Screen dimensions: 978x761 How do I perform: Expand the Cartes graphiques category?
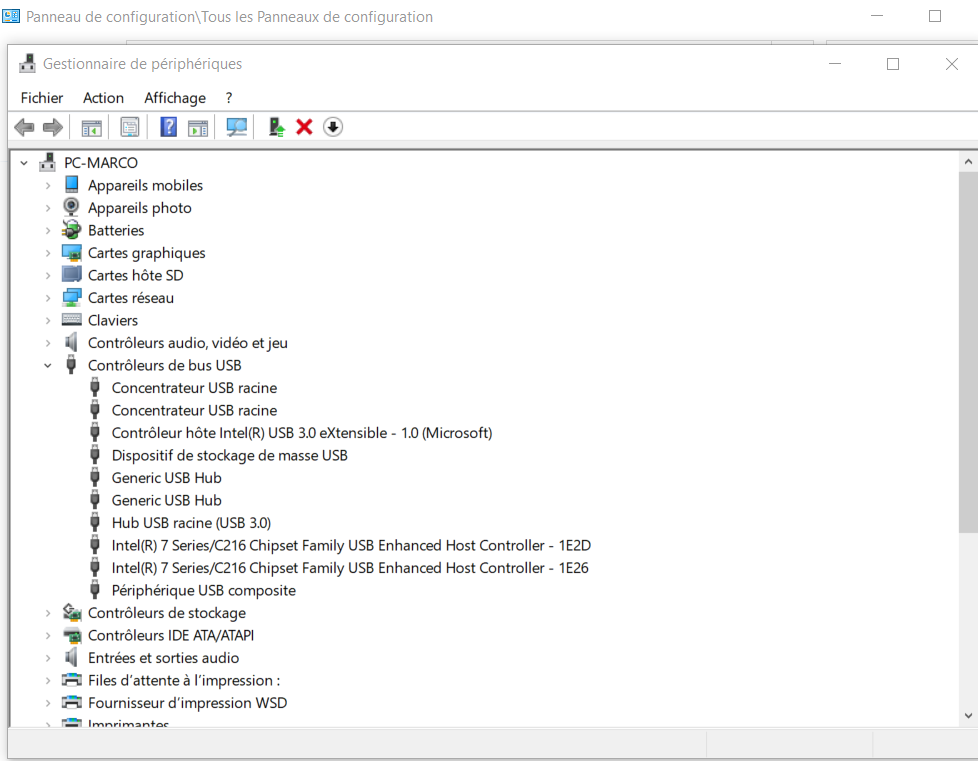[x=48, y=253]
